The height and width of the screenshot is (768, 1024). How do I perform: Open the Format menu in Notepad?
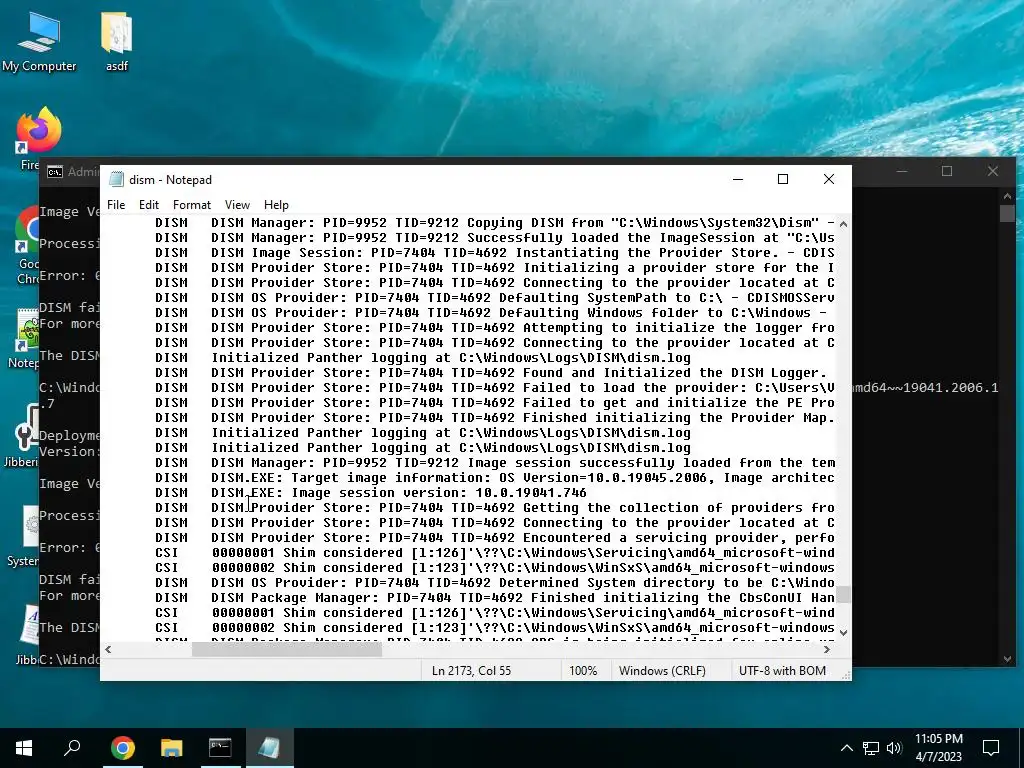point(192,204)
